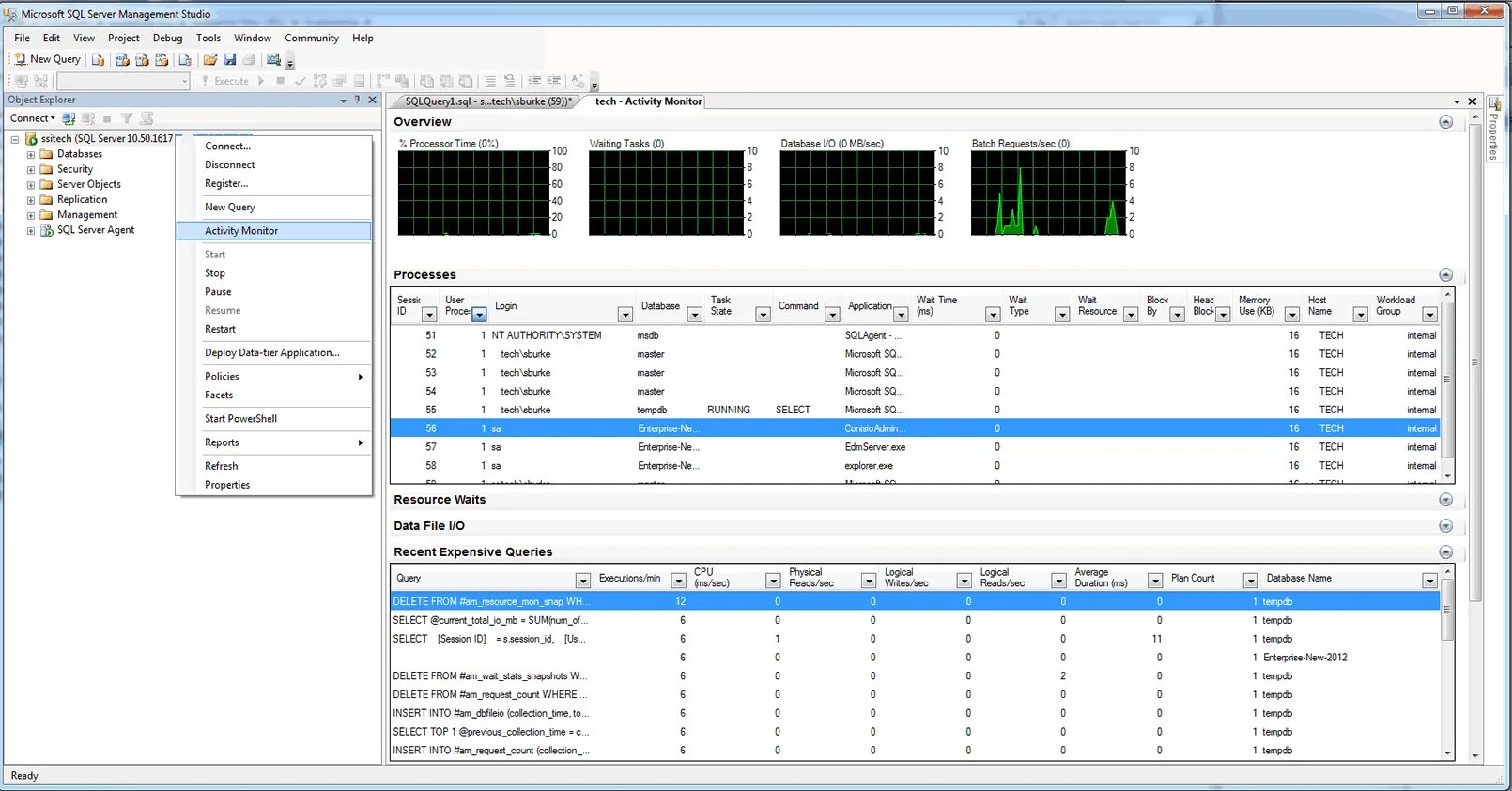Click the Analysis Services XMLA Query icon
This screenshot has height=791, width=1512.
point(162,59)
